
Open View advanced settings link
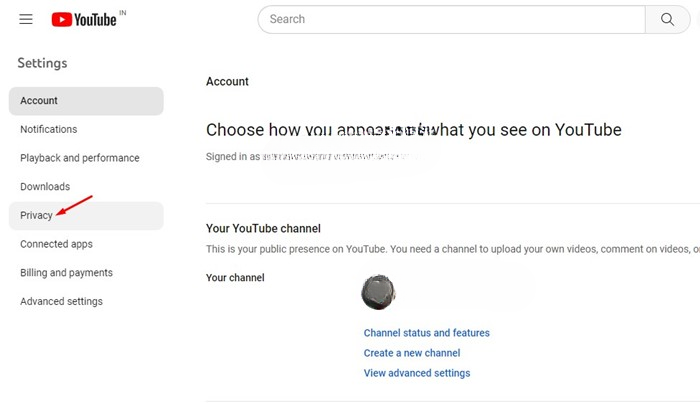tap(417, 373)
